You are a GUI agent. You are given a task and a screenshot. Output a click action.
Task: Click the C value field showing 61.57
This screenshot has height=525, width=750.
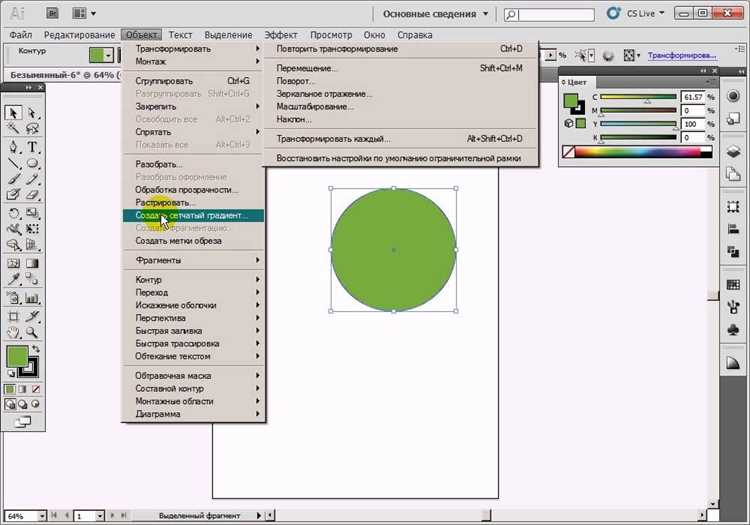tap(693, 97)
